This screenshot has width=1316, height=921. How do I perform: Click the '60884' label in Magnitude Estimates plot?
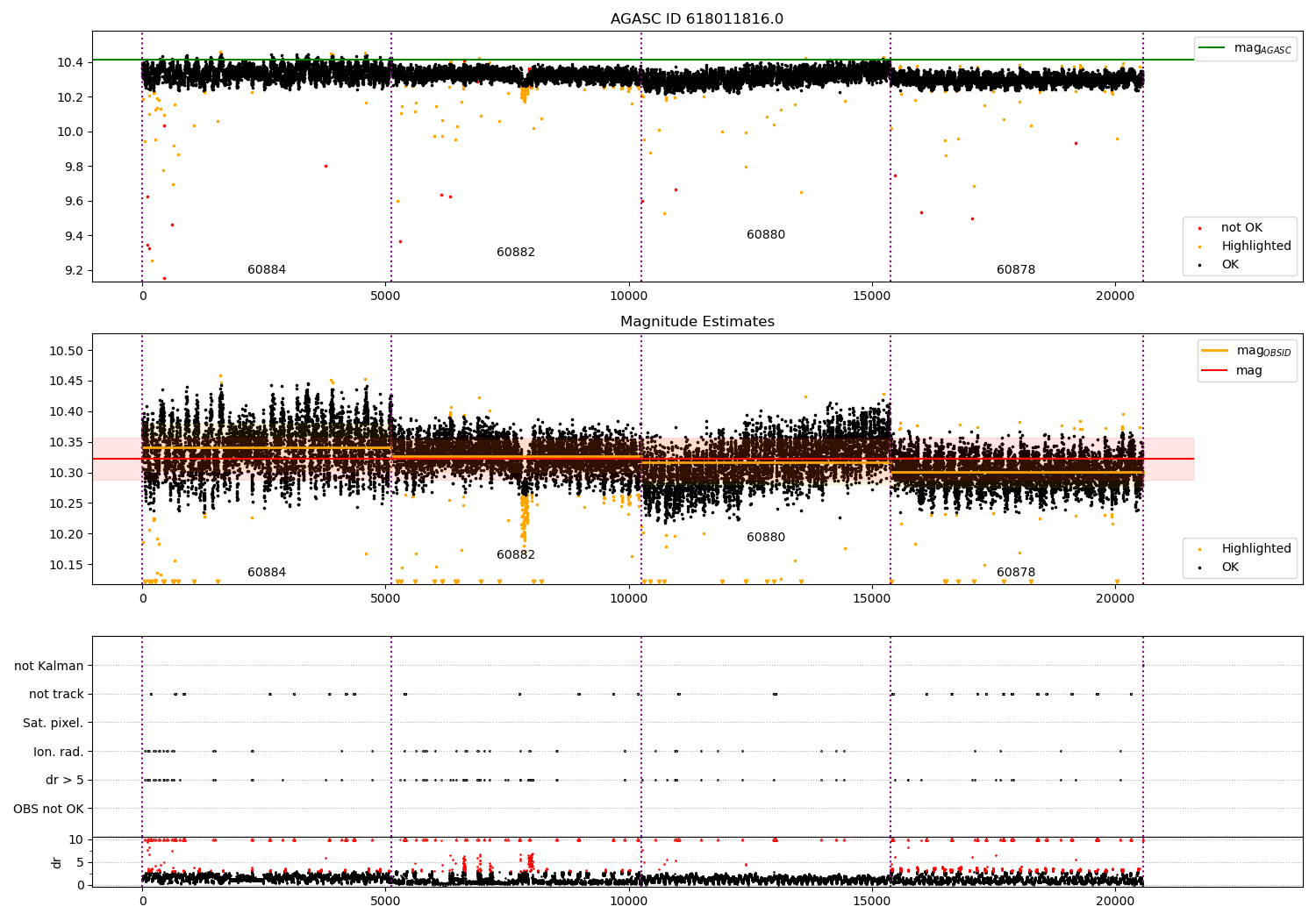267,573
